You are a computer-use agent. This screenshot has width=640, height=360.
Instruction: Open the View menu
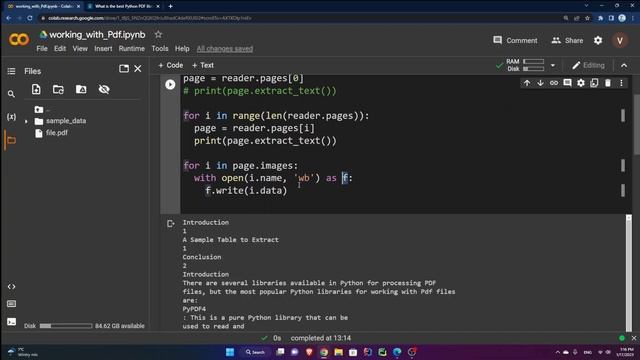point(80,49)
